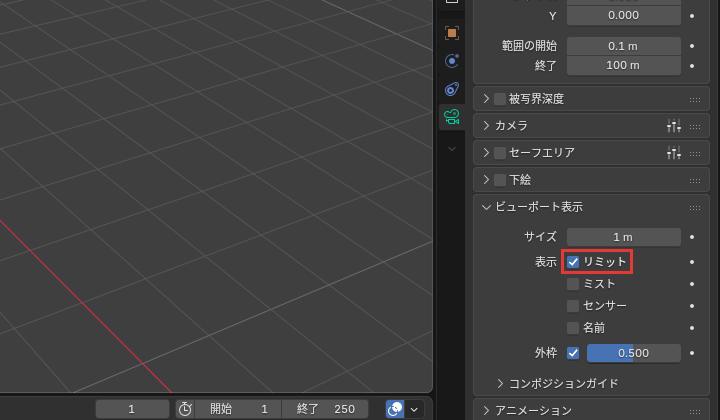Click the timeline 開始 1 frame field
720x420 pixels.
pos(238,409)
